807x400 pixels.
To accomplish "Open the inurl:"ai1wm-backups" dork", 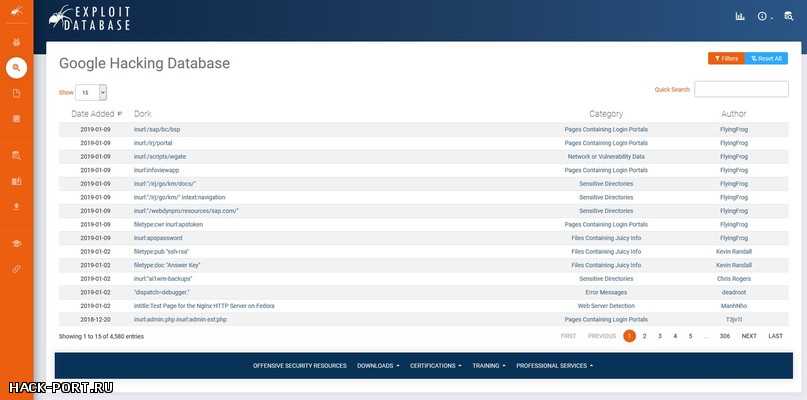I will (x=163, y=279).
